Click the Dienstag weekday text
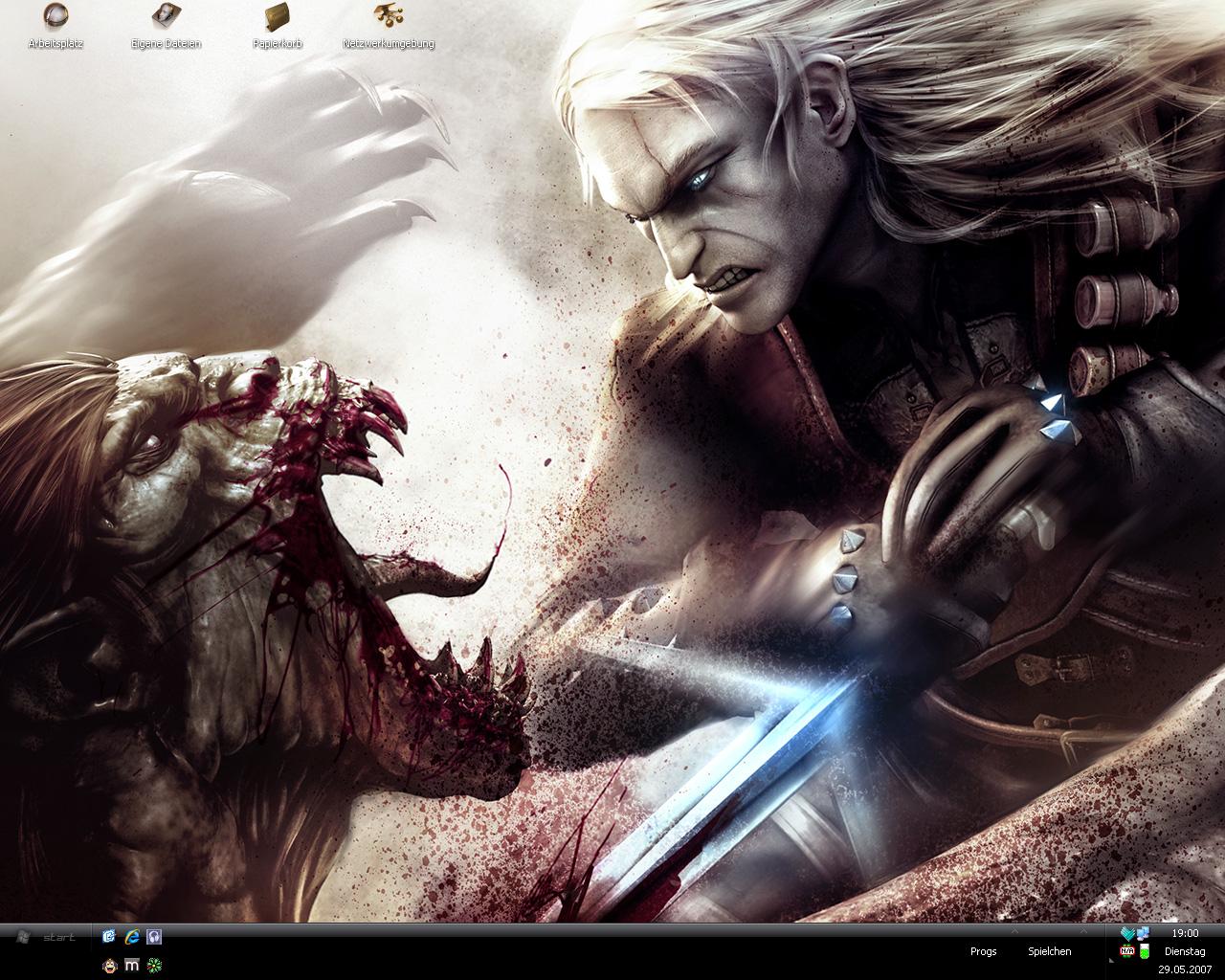The width and height of the screenshot is (1225, 980). (x=1185, y=951)
